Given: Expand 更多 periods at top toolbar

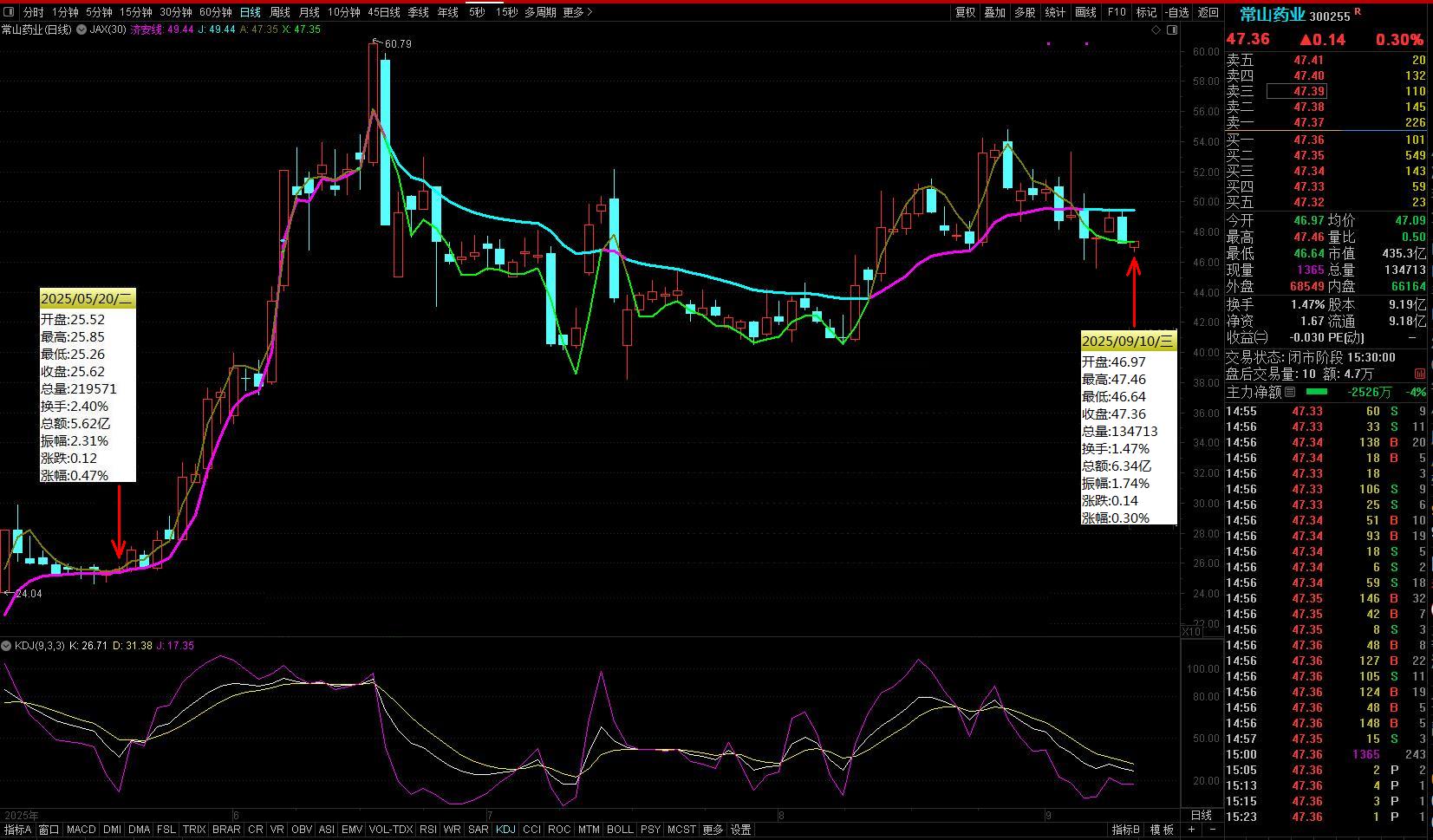Looking at the screenshot, I should (577, 12).
